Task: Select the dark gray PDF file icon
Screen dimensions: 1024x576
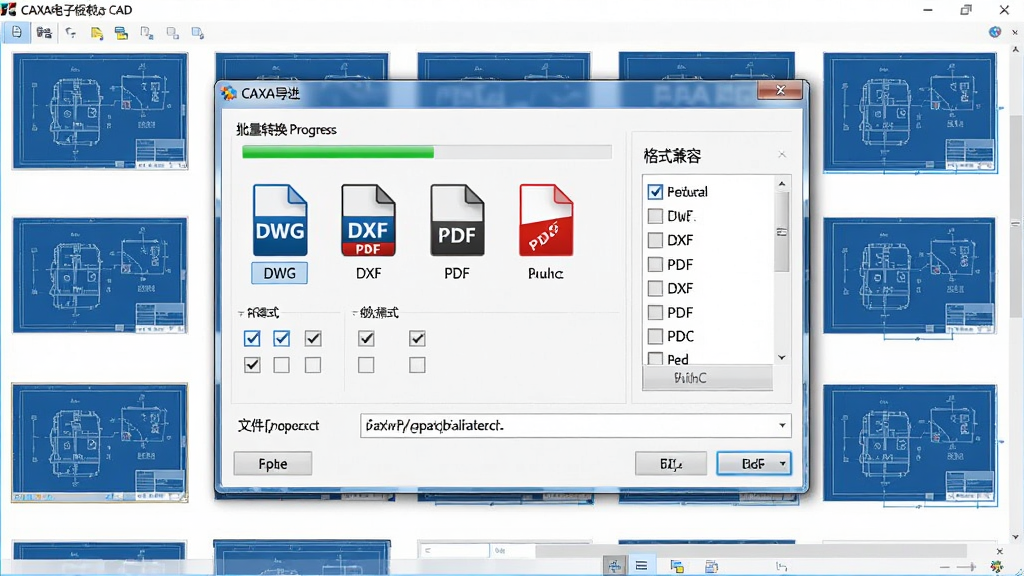Action: point(457,220)
